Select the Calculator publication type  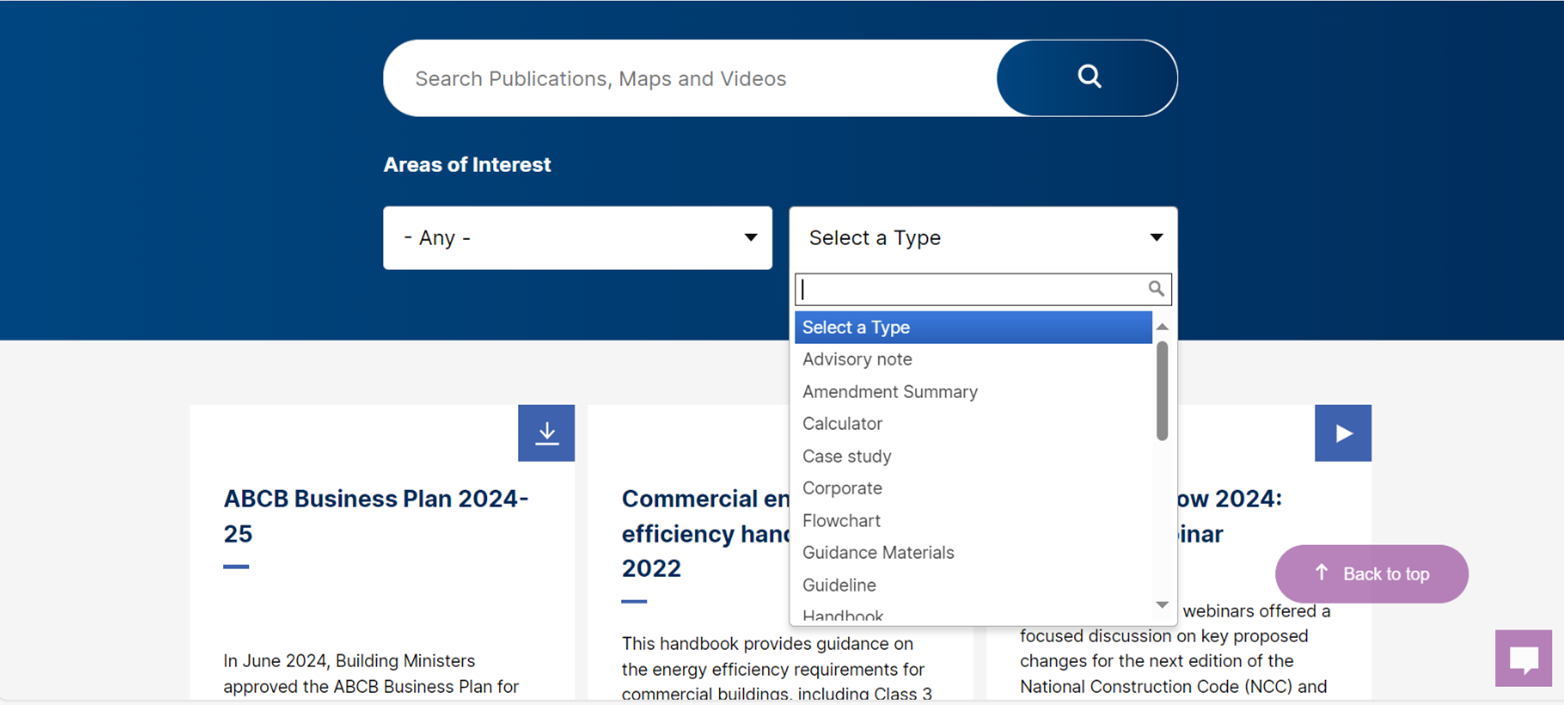[x=842, y=423]
